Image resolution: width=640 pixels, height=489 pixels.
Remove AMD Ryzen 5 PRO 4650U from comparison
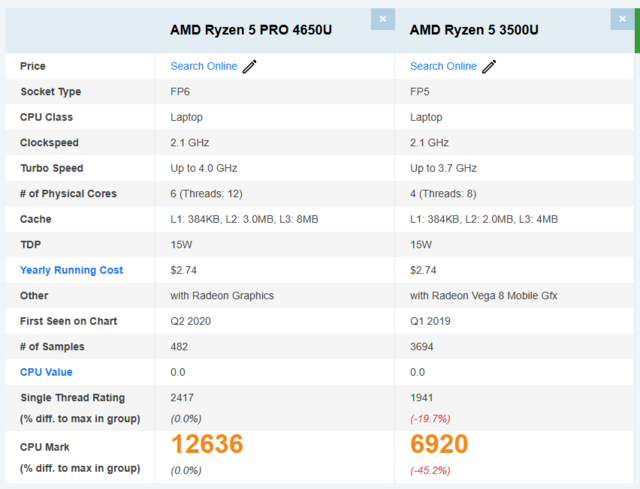coord(383,19)
